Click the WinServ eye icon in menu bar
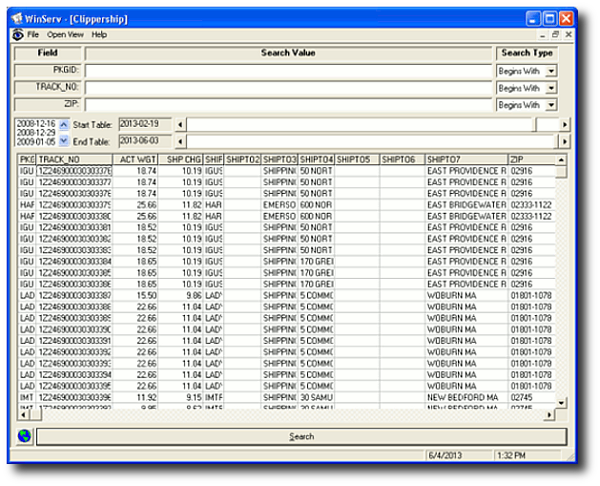600x486 pixels. pyautogui.click(x=18, y=35)
